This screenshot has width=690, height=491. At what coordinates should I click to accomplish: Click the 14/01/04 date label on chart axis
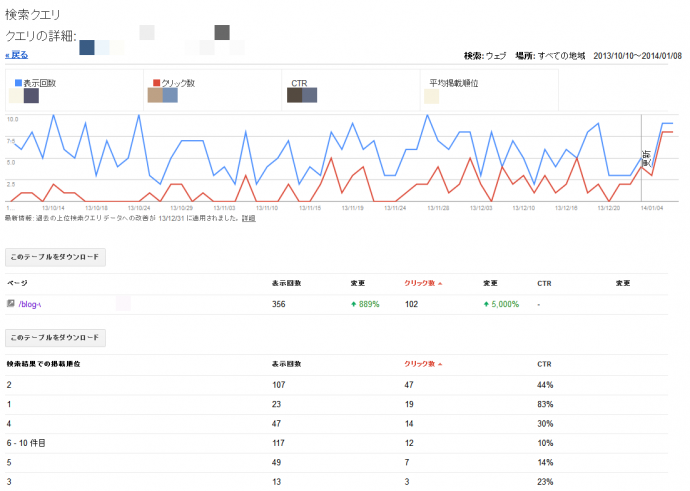[x=652, y=208]
